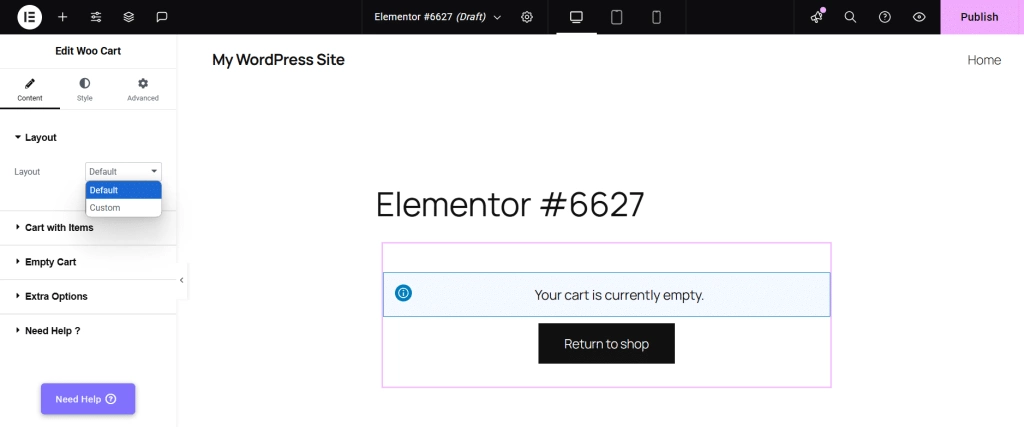This screenshot has width=1024, height=427.
Task: Switch to the Style tab
Action: [85, 89]
